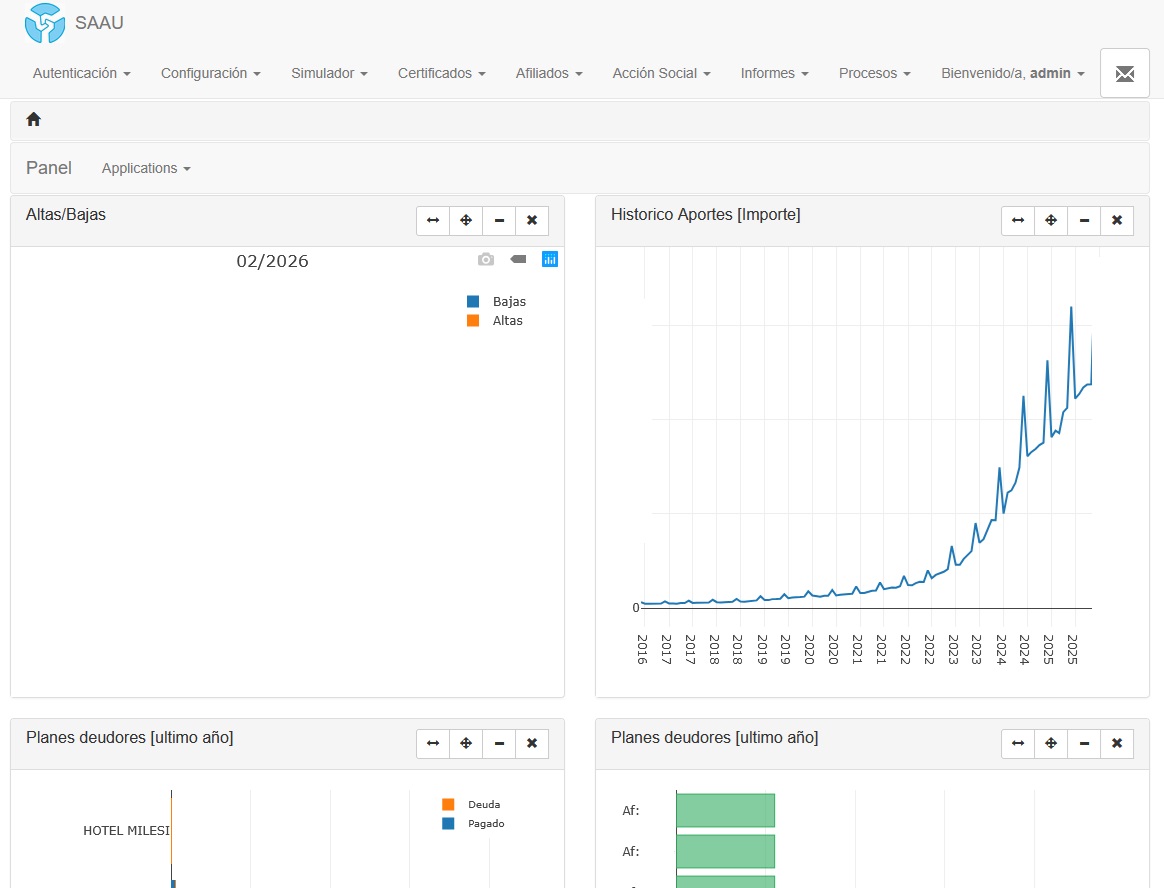Click the home breadcrumb icon
The height and width of the screenshot is (888, 1164).
pyautogui.click(x=33, y=120)
